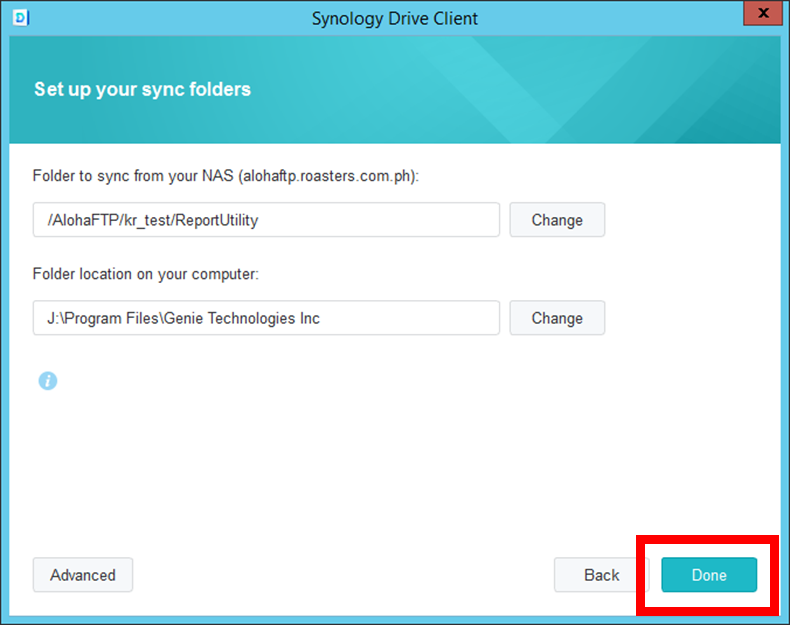The image size is (790, 625).
Task: Change the local folder location
Action: (557, 318)
